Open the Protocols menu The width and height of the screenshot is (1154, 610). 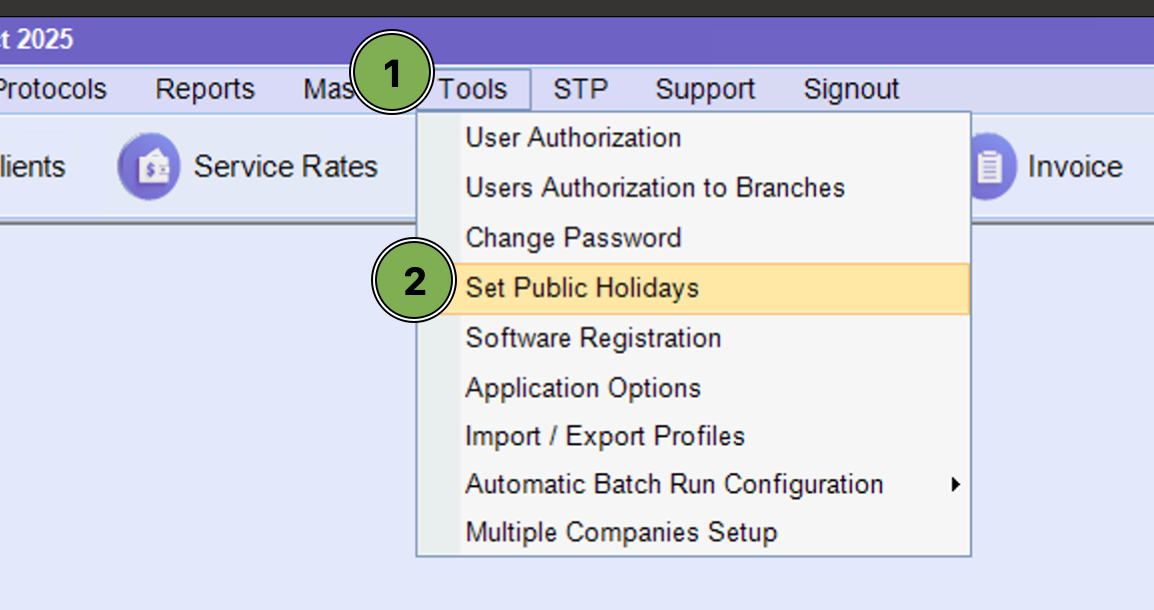[50, 90]
